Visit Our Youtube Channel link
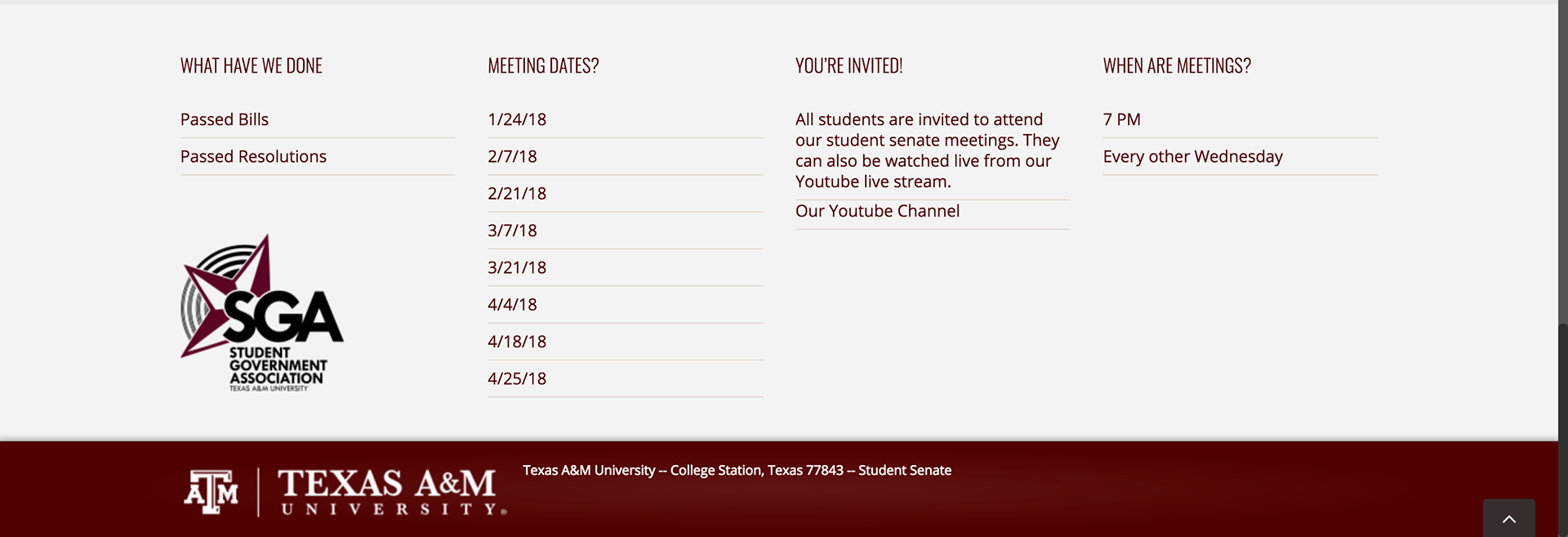The width and height of the screenshot is (1568, 537). tap(877, 211)
